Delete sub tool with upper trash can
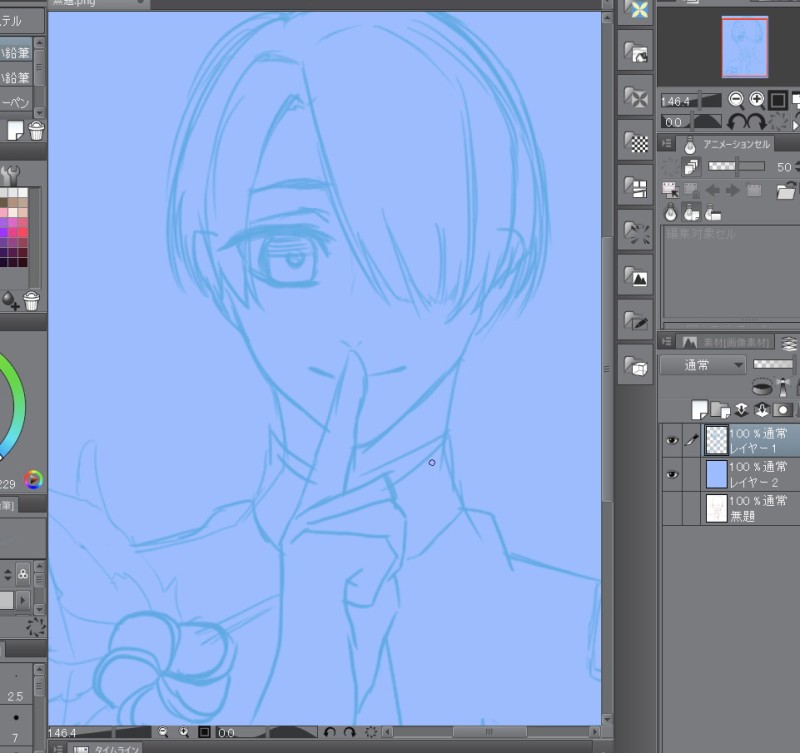 click(36, 131)
